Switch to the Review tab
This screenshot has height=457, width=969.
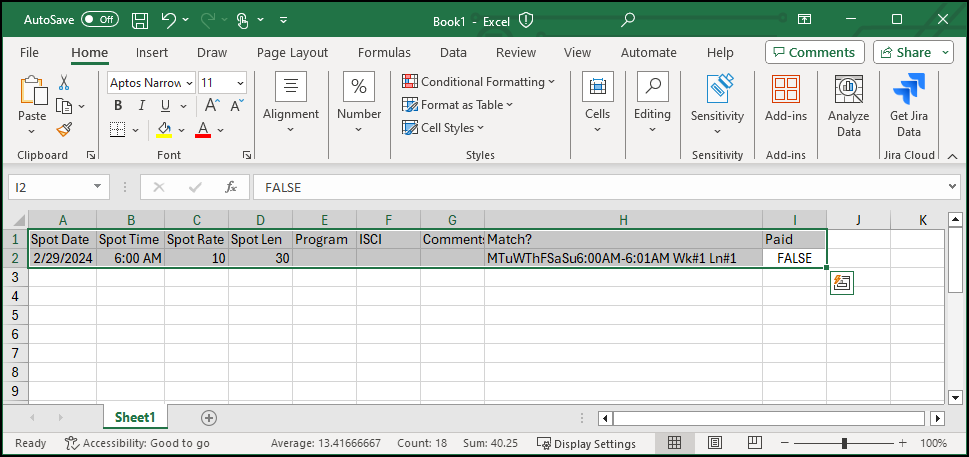pos(515,52)
